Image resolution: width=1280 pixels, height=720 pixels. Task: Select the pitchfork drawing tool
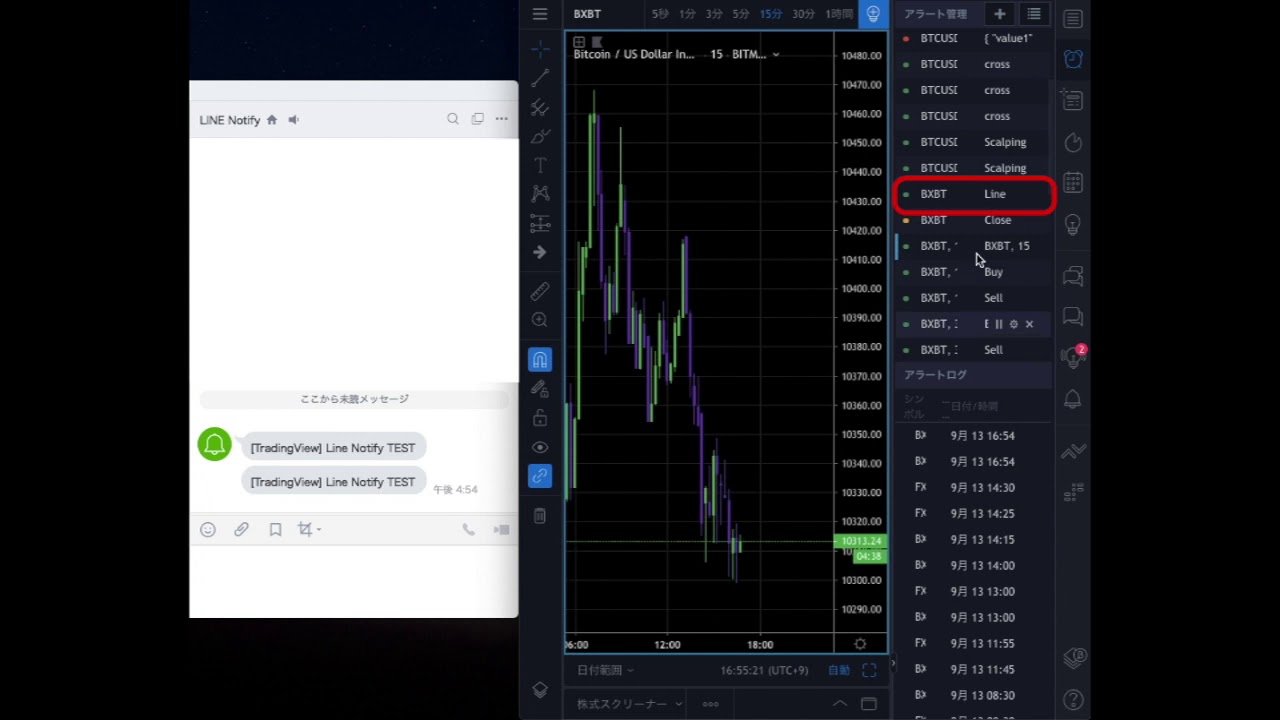(540, 107)
